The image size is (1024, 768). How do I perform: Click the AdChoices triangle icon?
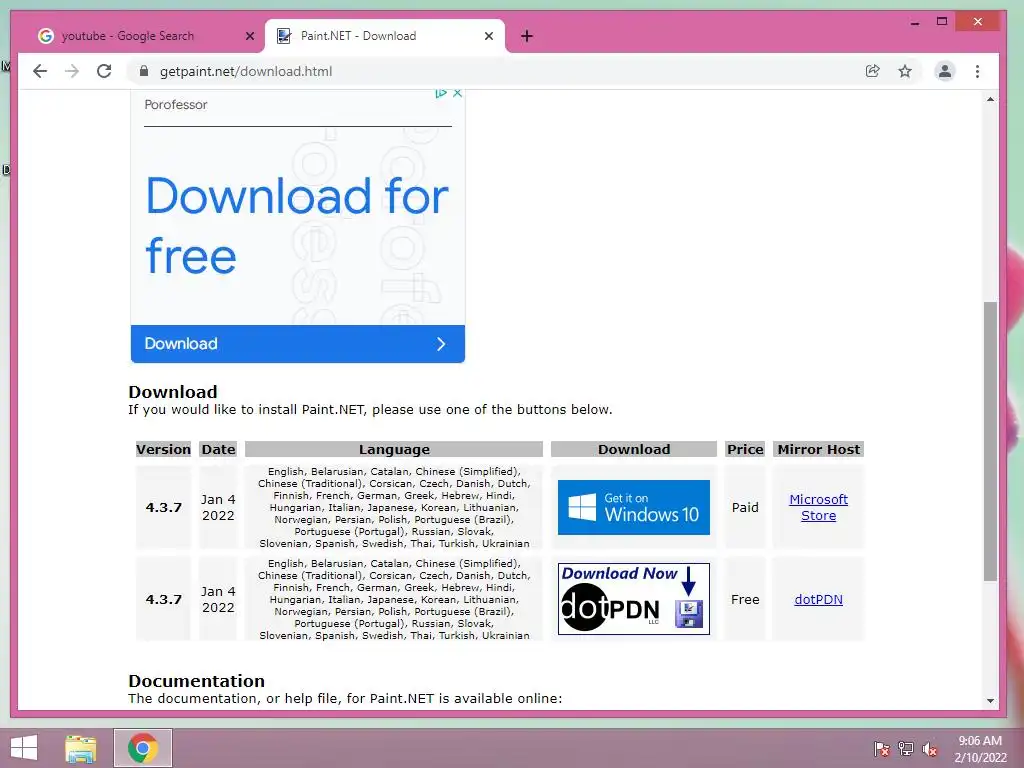[x=441, y=93]
